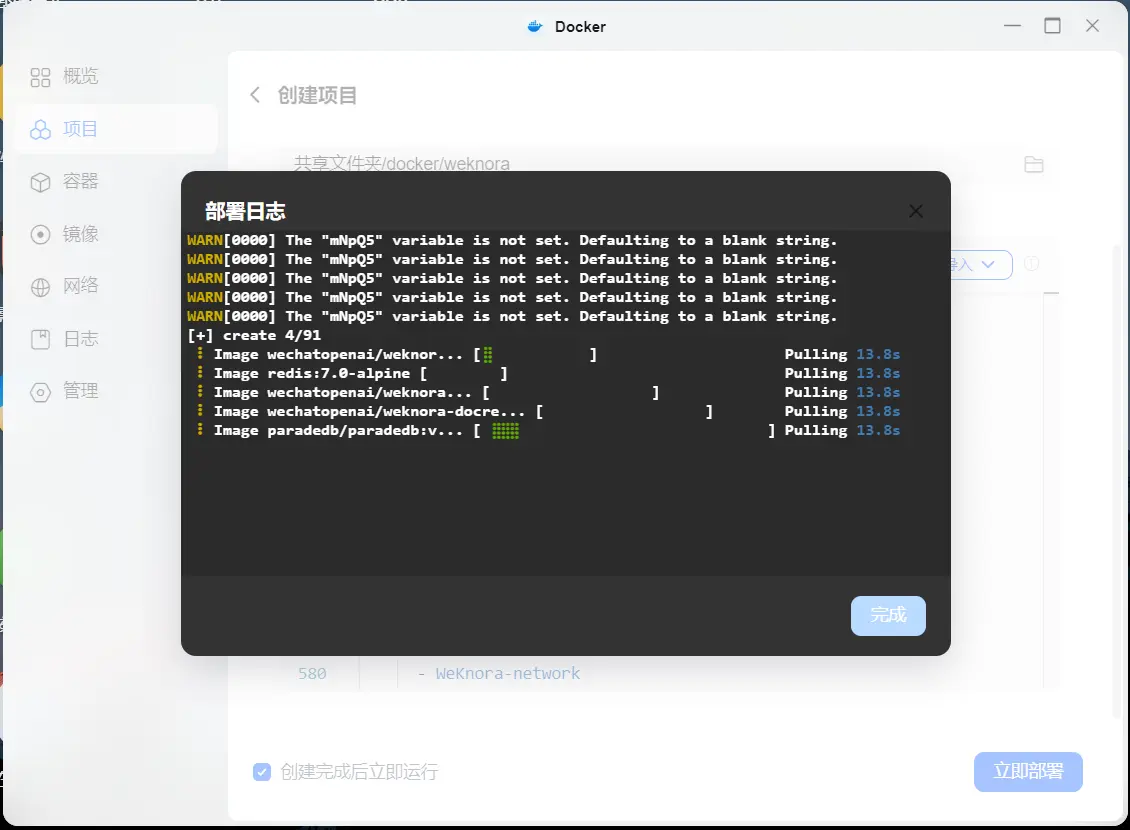
Task: Maximize the Docker window
Action: [x=1052, y=26]
